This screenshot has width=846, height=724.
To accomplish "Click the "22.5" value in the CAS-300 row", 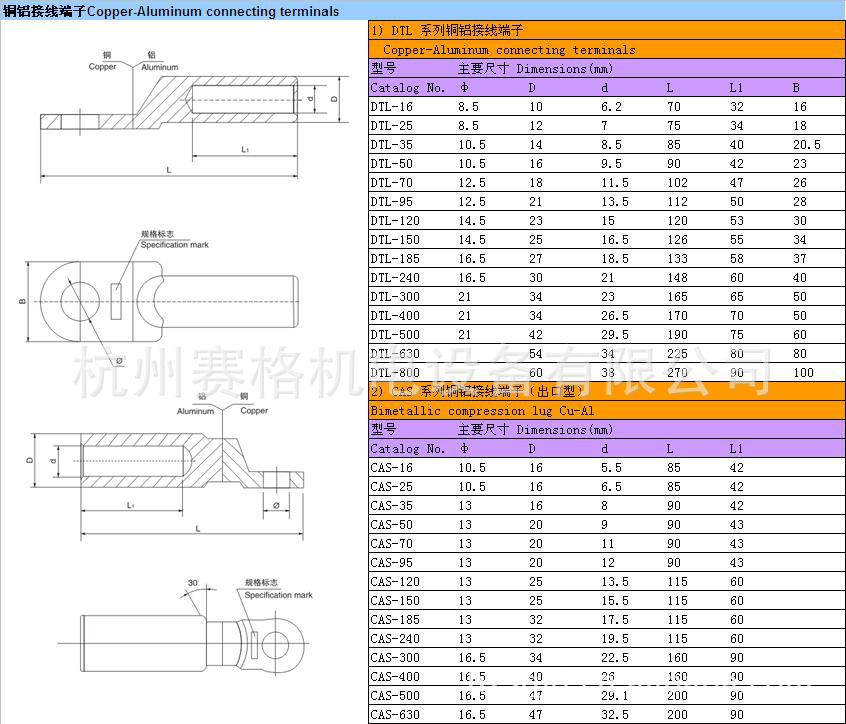I will tap(615, 658).
